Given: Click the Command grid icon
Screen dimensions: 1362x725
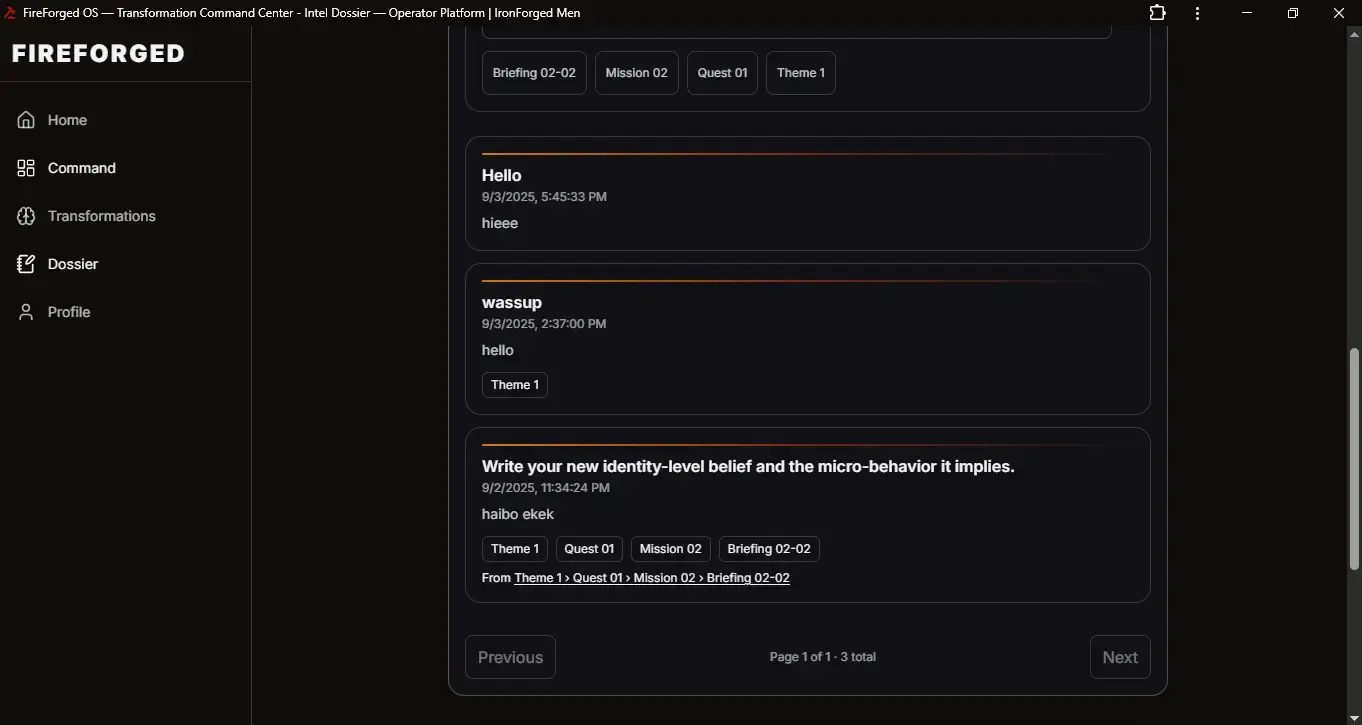Looking at the screenshot, I should pos(26,168).
